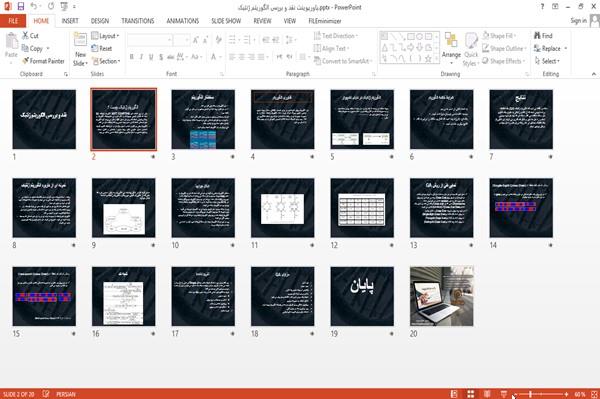Expand the Section dropdown
The width and height of the screenshot is (600, 399).
click(106, 61)
